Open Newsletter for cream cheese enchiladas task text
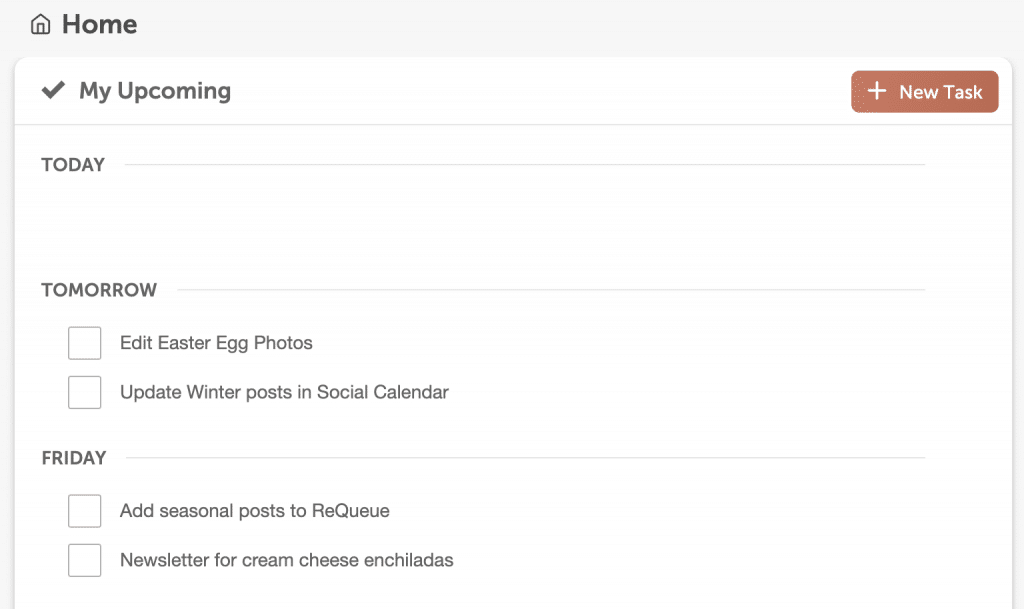The height and width of the screenshot is (609, 1024). point(286,560)
